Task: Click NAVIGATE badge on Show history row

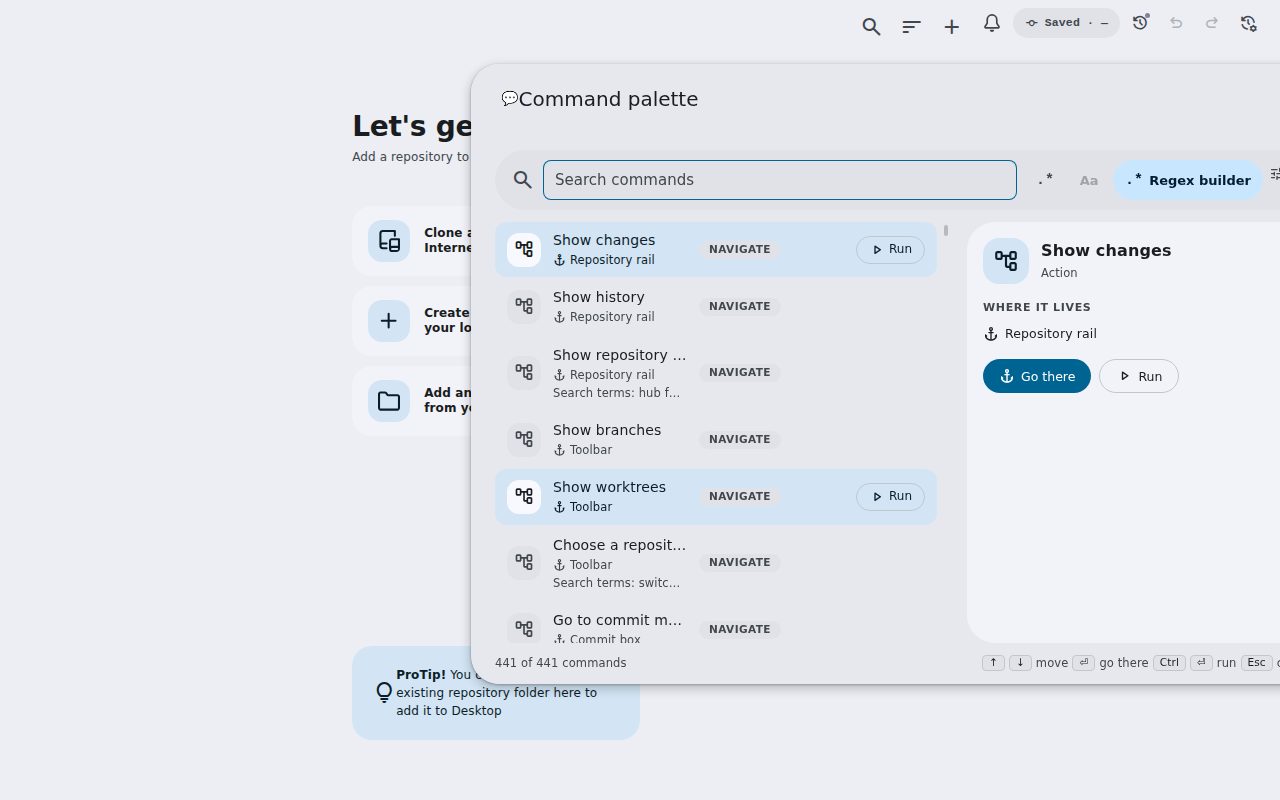Action: tap(739, 306)
